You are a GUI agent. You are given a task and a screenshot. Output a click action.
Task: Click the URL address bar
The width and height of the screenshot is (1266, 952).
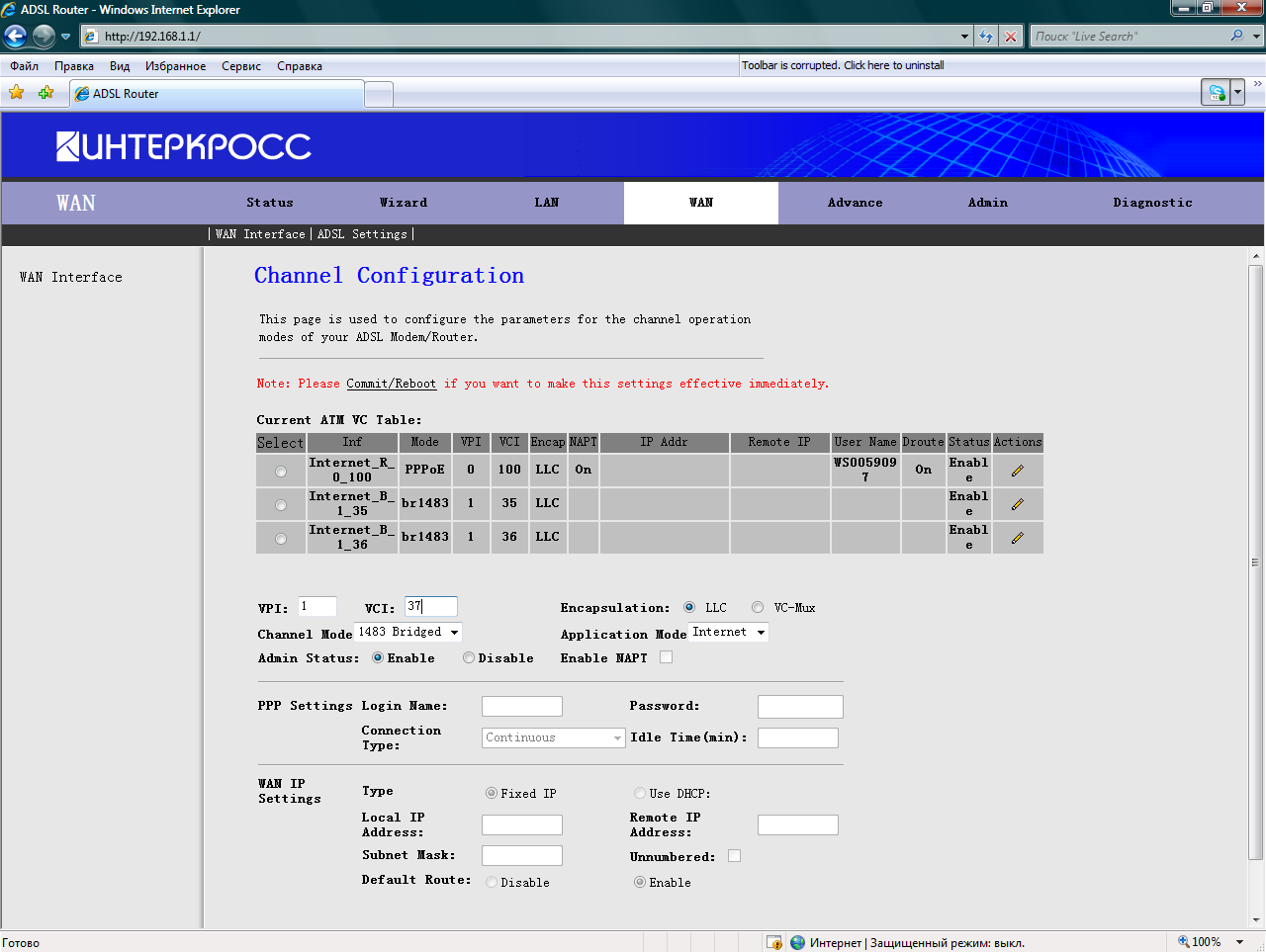(x=519, y=37)
